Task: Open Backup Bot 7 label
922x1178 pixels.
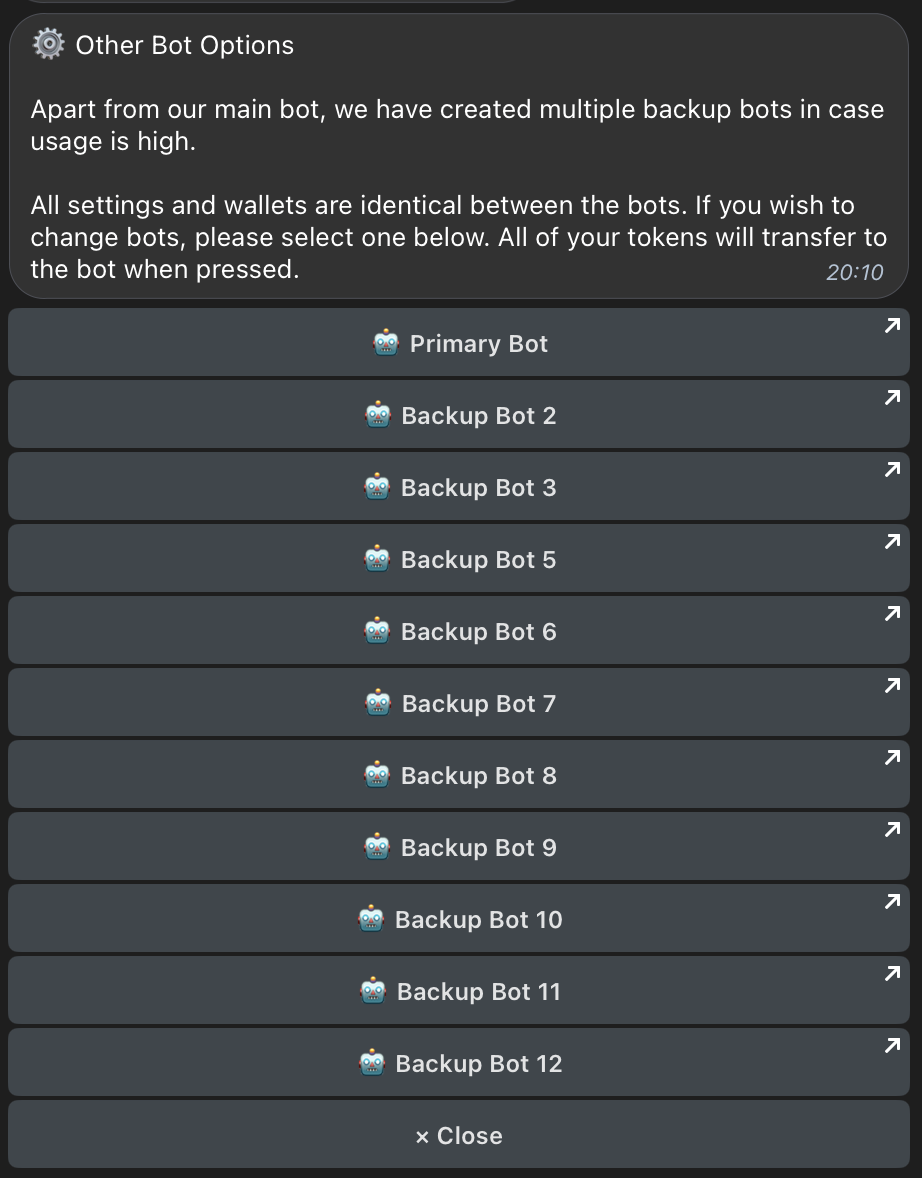Action: [478, 704]
